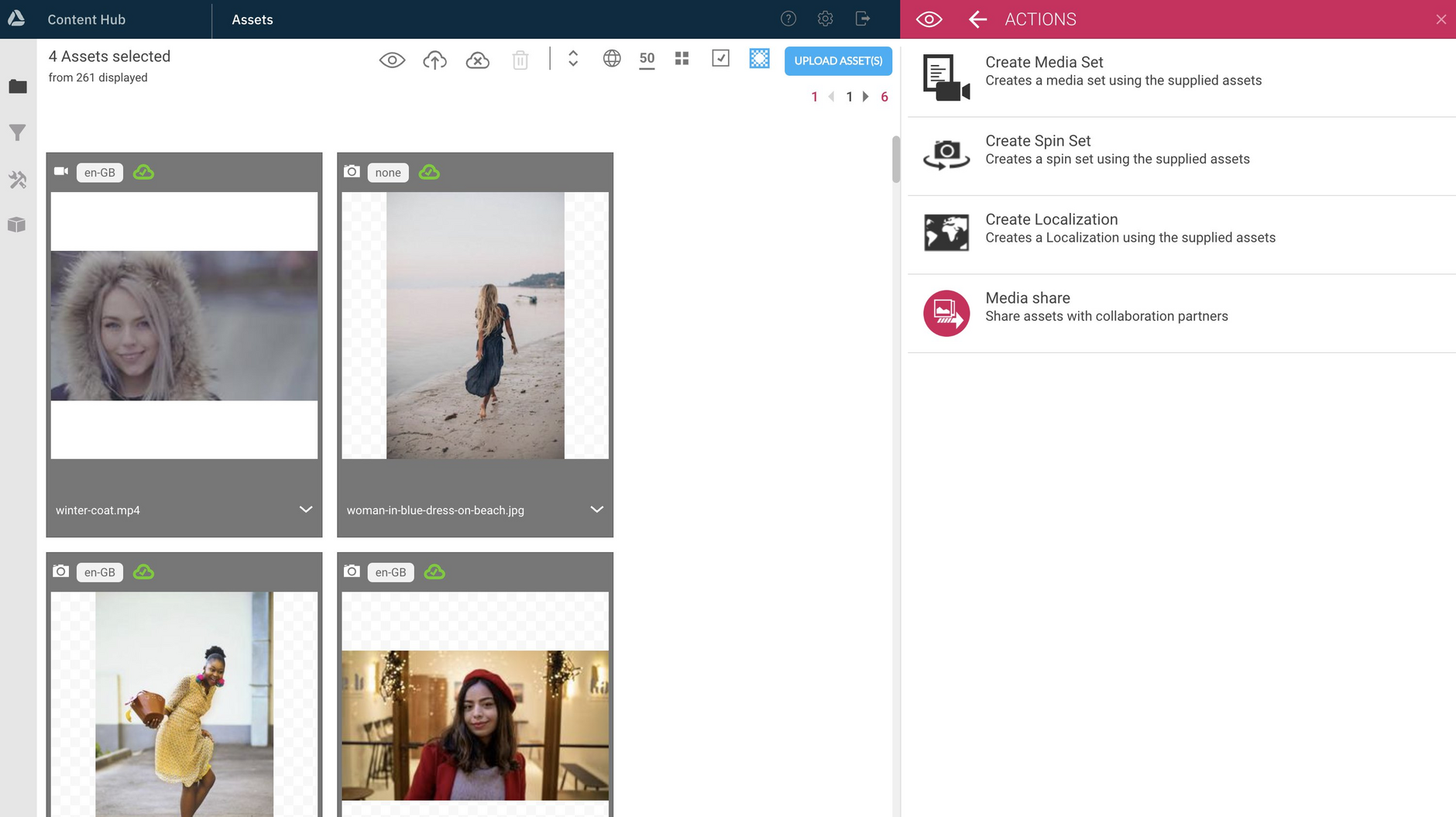Click the Create Media Set icon

coord(946,77)
